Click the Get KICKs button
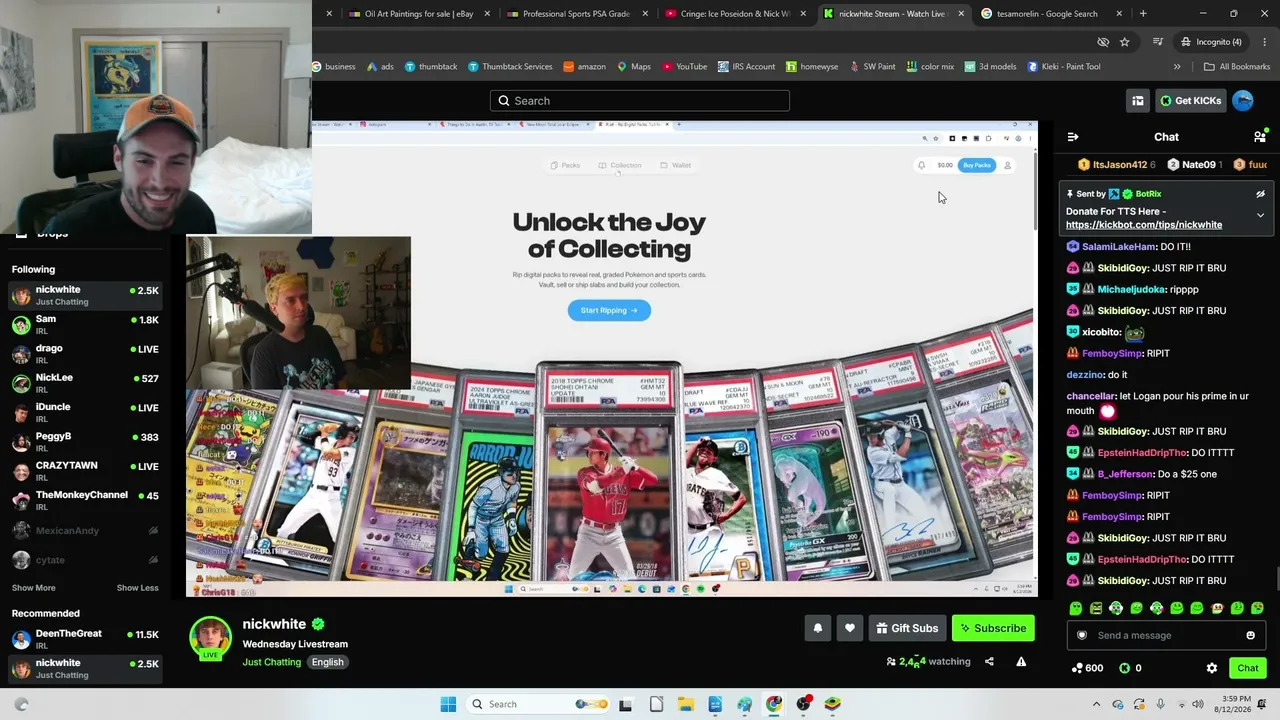This screenshot has height=720, width=1280. pos(1191,101)
